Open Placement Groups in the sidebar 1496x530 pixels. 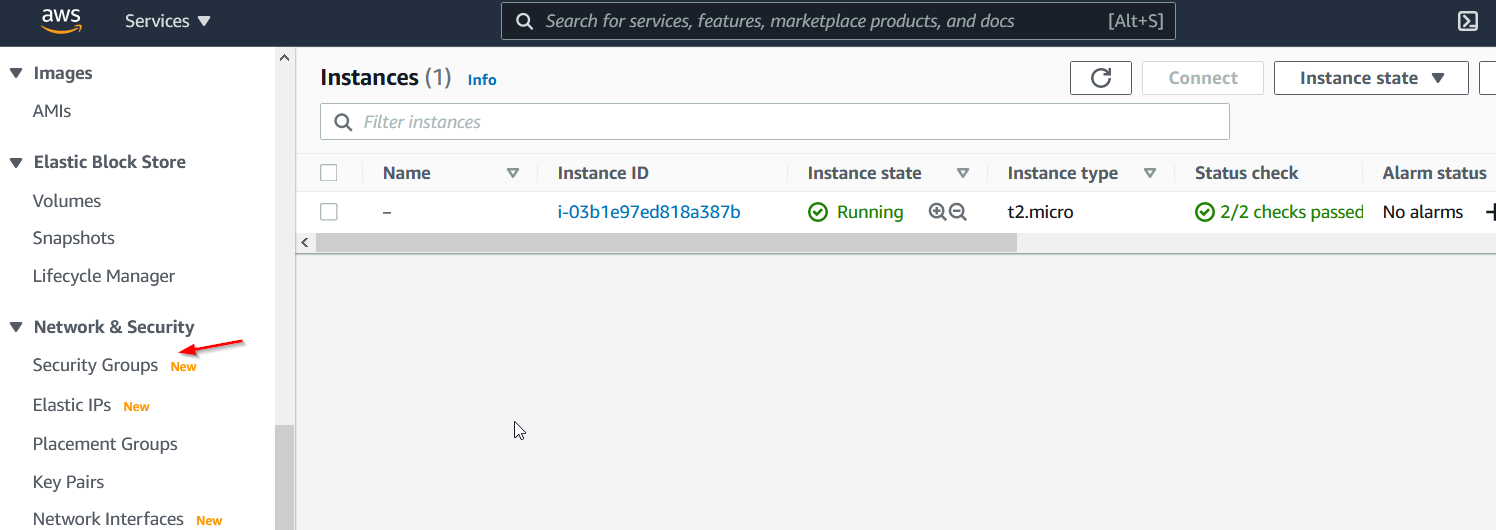coord(105,444)
